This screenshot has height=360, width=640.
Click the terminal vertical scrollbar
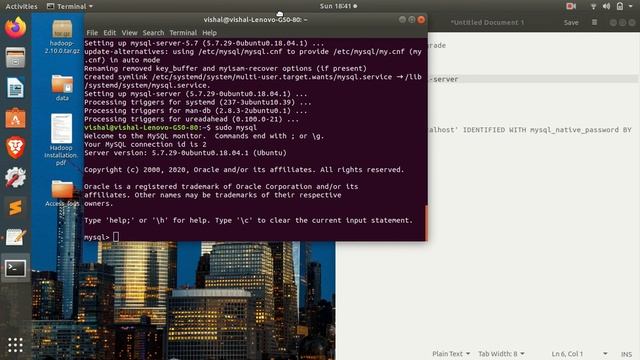click(x=426, y=222)
